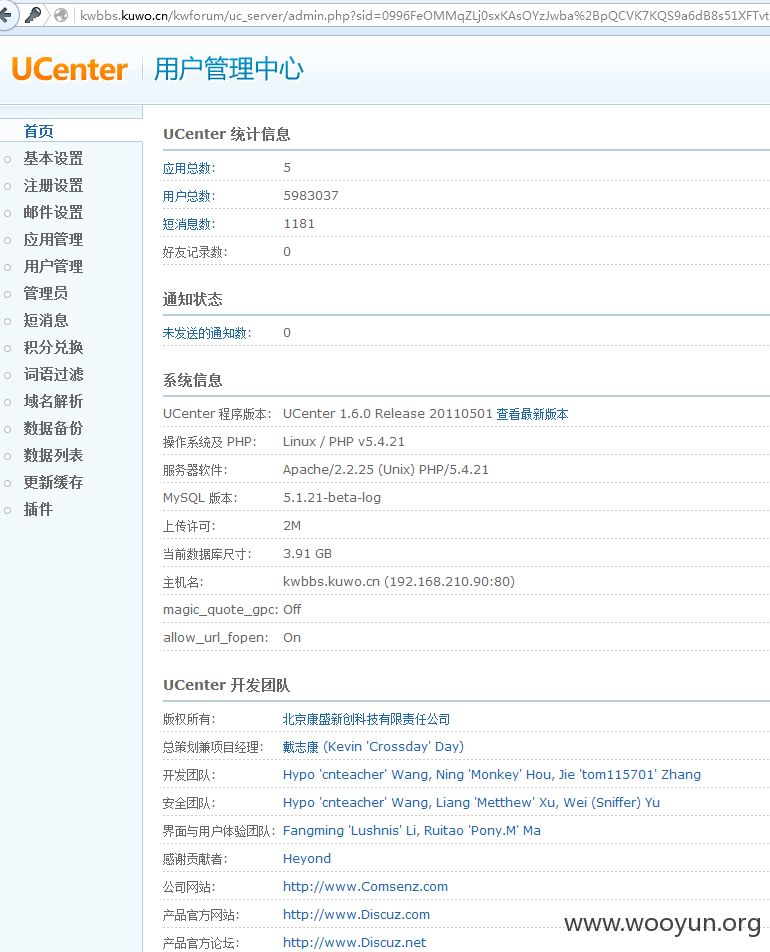Click PHP version text Linux / PHP v5.4.21
This screenshot has width=770, height=952.
[344, 441]
